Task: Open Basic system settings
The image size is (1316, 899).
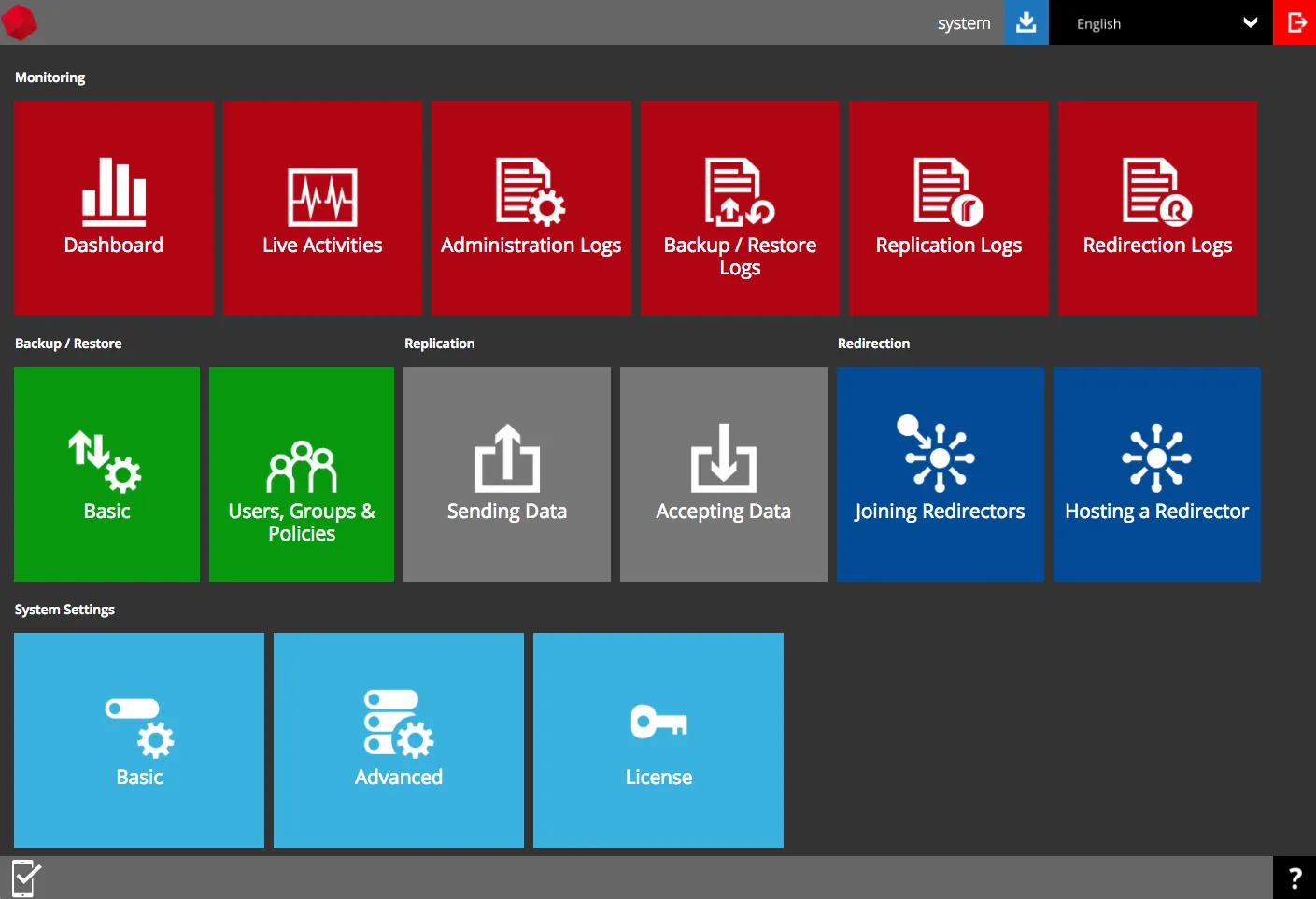Action: tap(138, 739)
